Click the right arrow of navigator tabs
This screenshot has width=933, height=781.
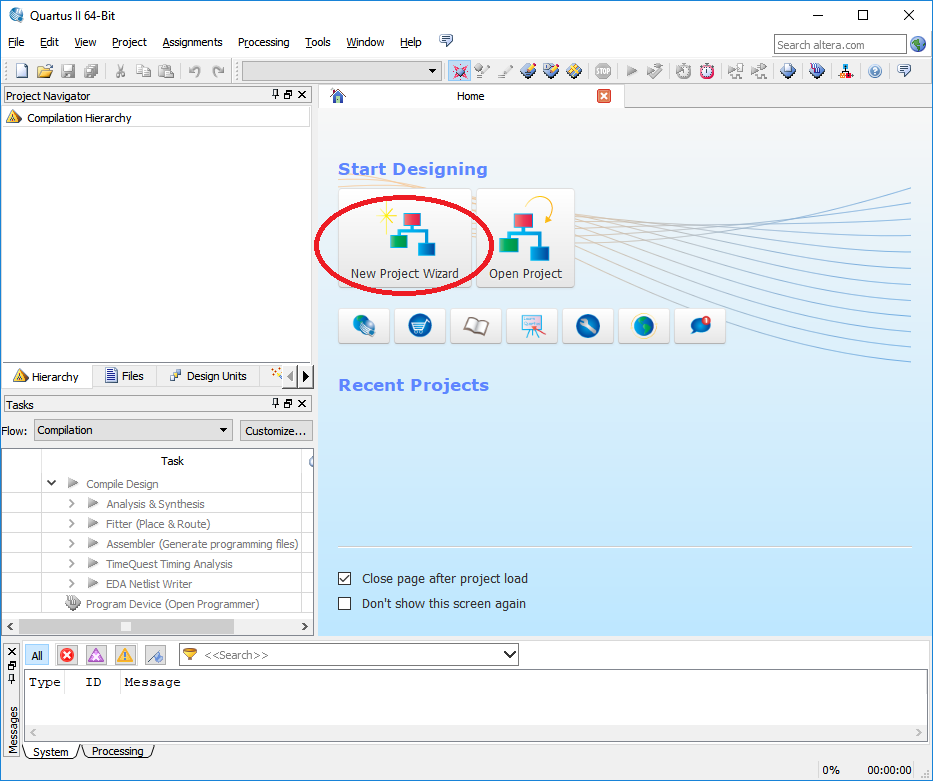[306, 376]
